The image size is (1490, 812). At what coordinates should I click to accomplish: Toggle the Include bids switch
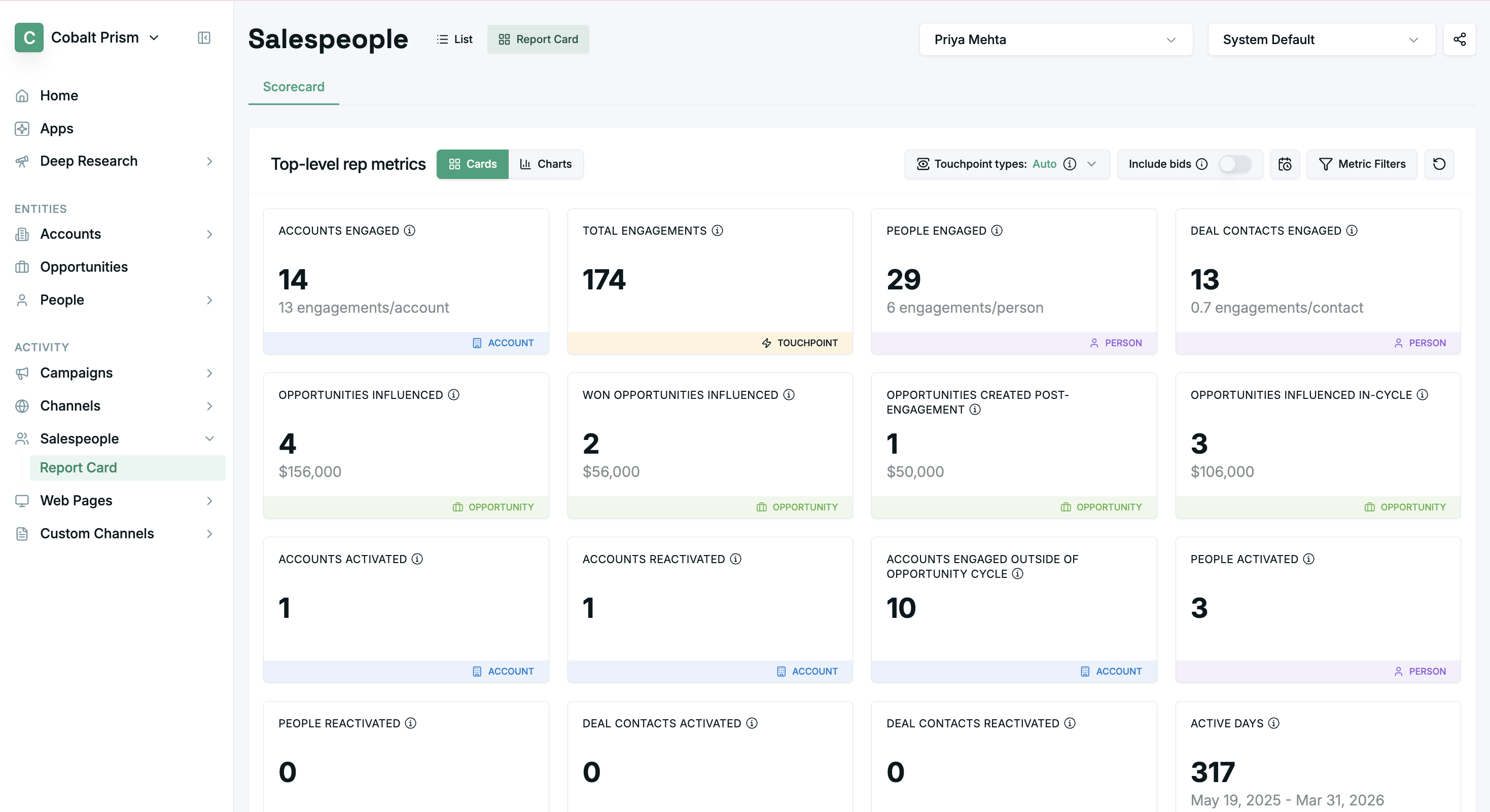[1234, 164]
